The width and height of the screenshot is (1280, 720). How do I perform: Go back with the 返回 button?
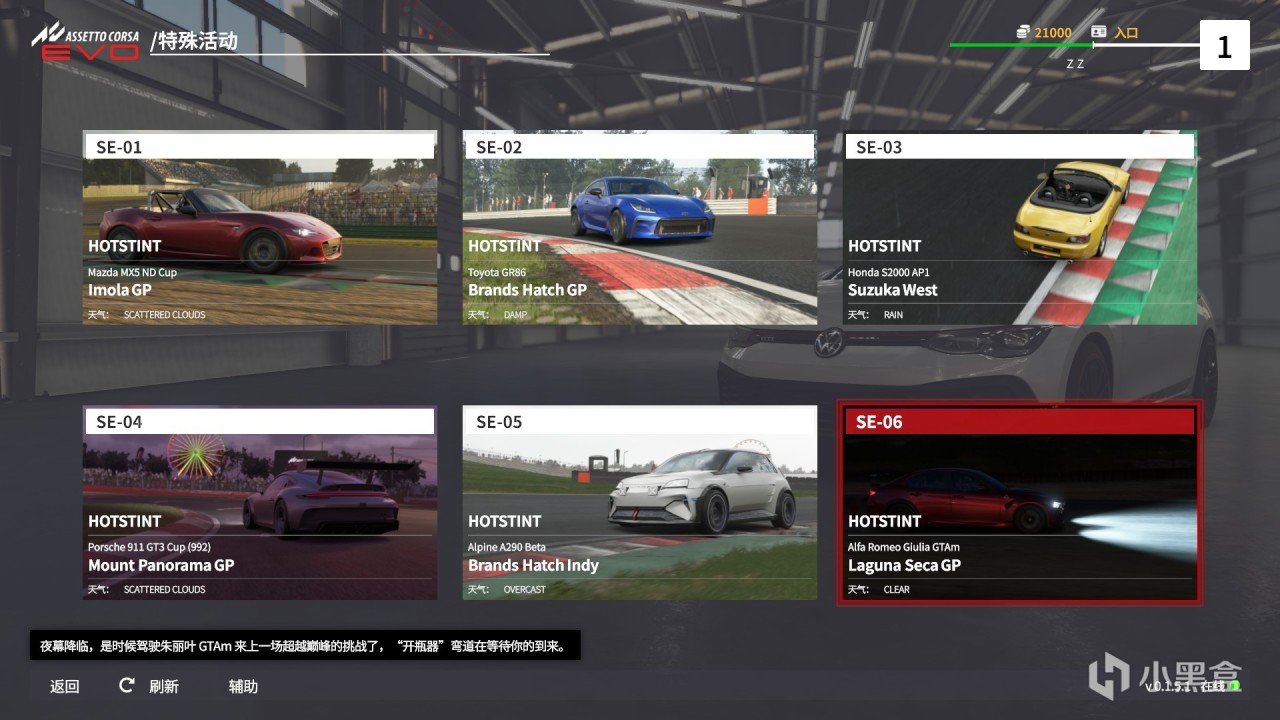pyautogui.click(x=65, y=686)
